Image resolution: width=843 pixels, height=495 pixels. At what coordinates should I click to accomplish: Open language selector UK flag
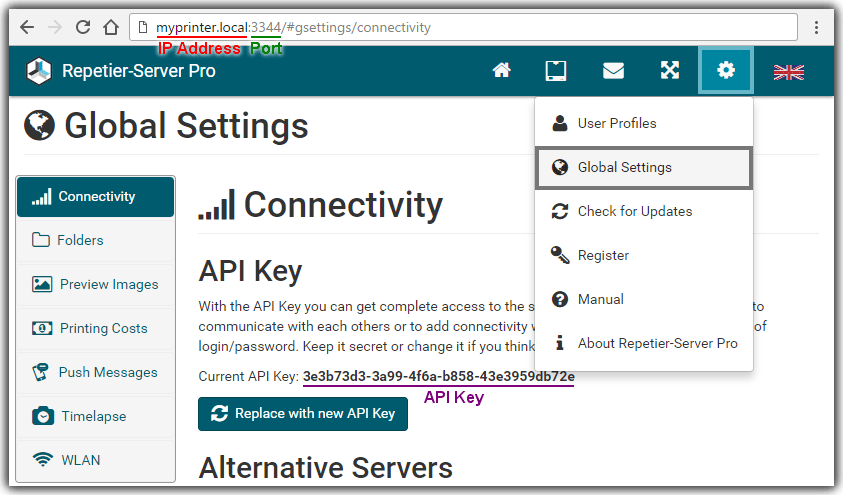789,72
